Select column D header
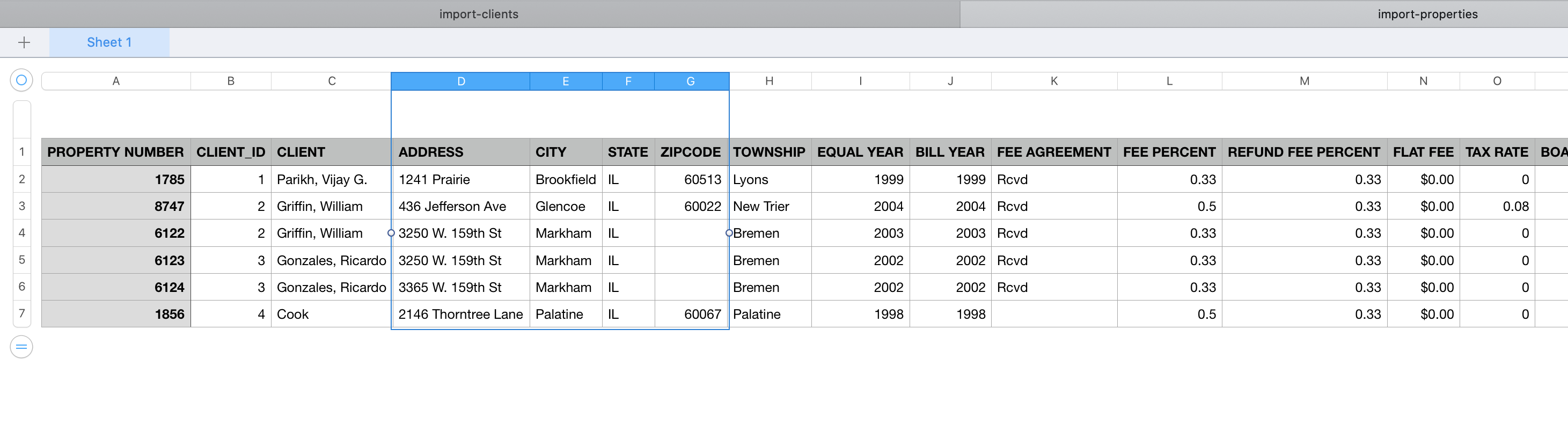Viewport: 1568px width, 439px height. click(x=461, y=81)
